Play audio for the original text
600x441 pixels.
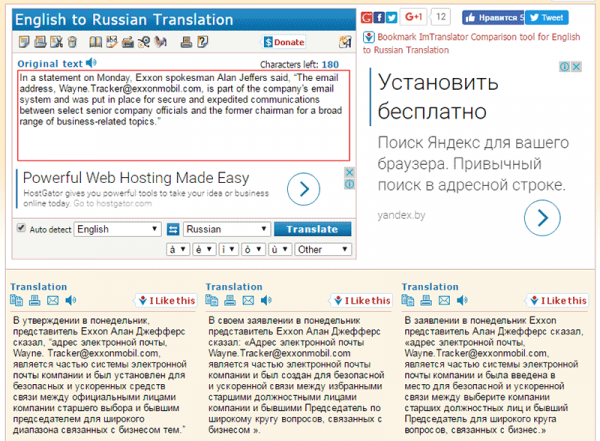click(91, 62)
